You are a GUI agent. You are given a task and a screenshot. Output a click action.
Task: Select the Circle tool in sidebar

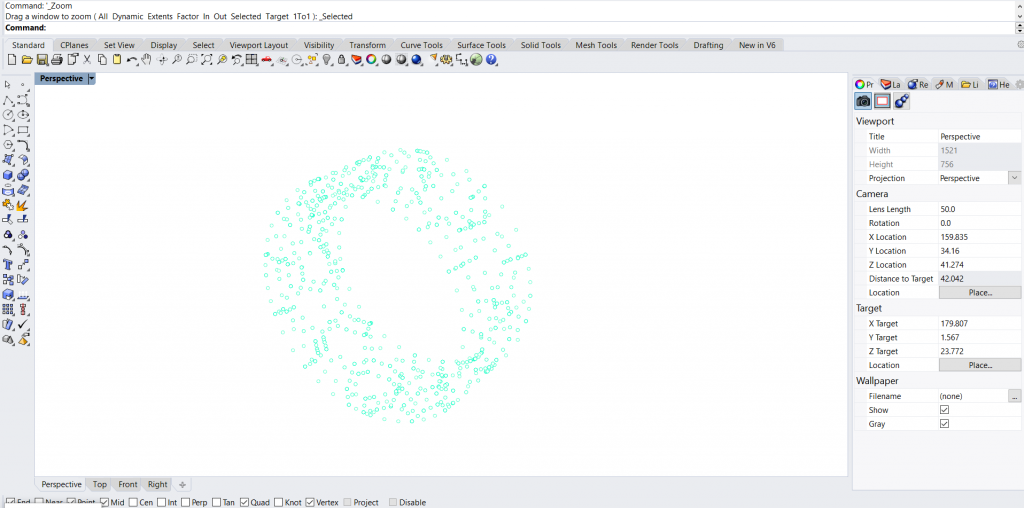tap(8, 115)
